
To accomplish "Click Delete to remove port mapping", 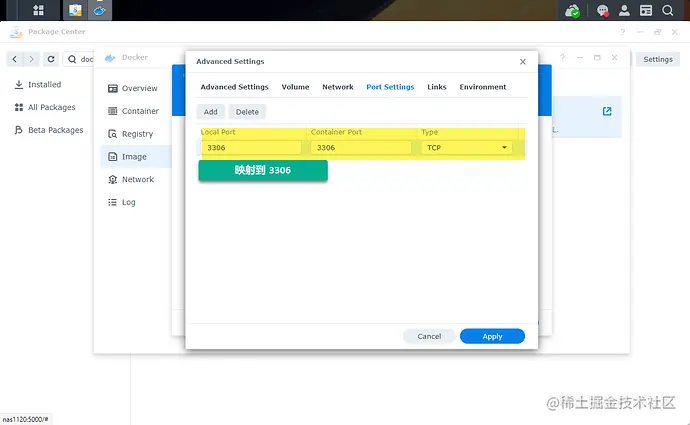I will coord(247,112).
